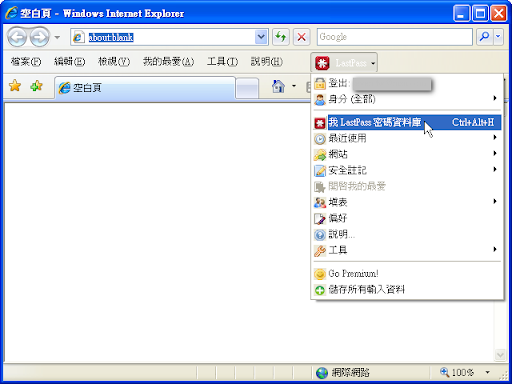Choose the 登出 logout menu item

407,83
